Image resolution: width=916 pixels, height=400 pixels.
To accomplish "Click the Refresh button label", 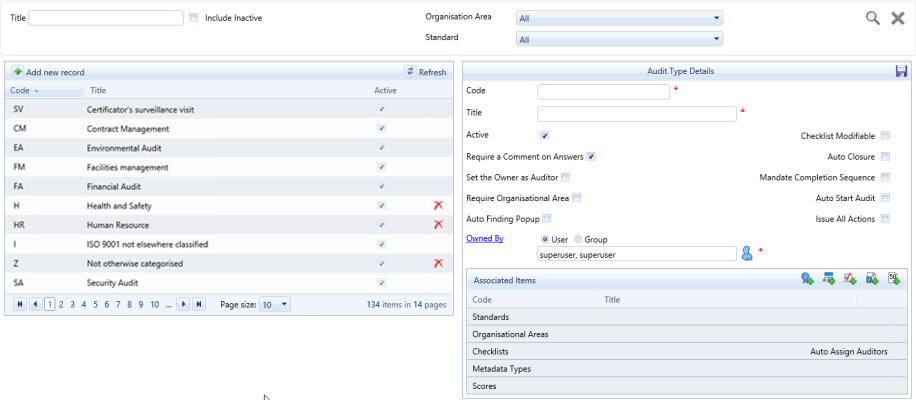I will click(432, 72).
